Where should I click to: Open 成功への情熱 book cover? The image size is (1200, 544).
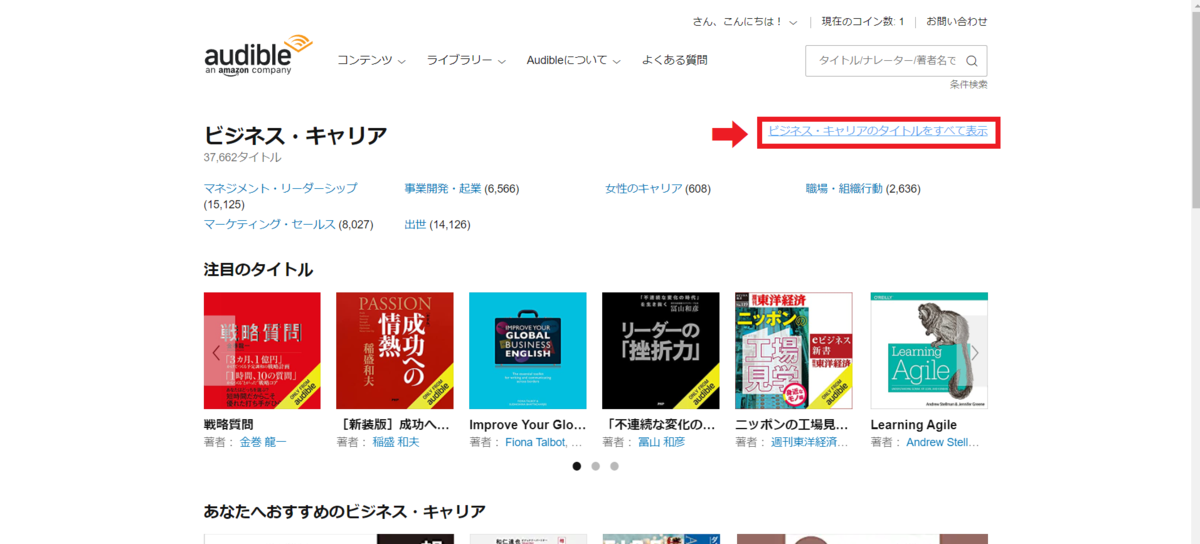point(395,351)
